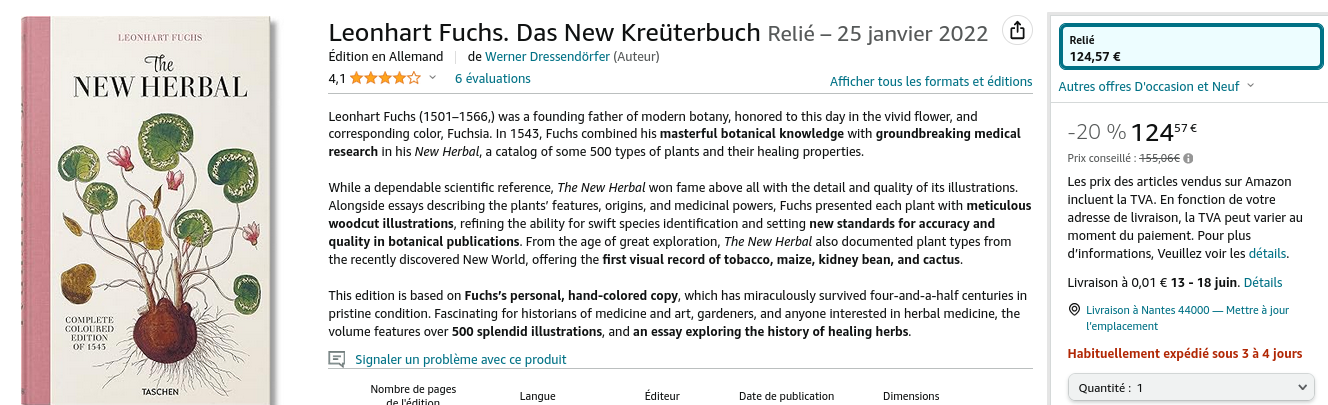Viewport: 1328px width, 405px height.
Task: Click the orange star rating icons
Action: pos(385,78)
